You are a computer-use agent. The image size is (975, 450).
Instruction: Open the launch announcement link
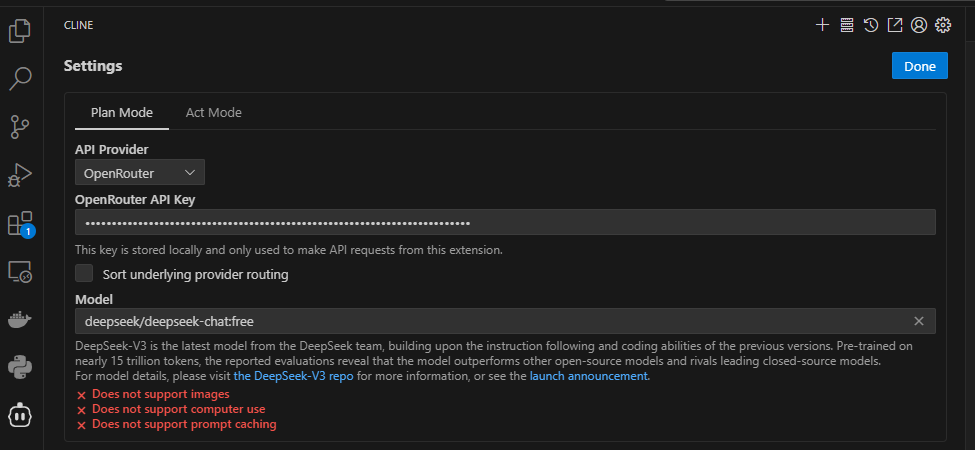click(x=588, y=376)
